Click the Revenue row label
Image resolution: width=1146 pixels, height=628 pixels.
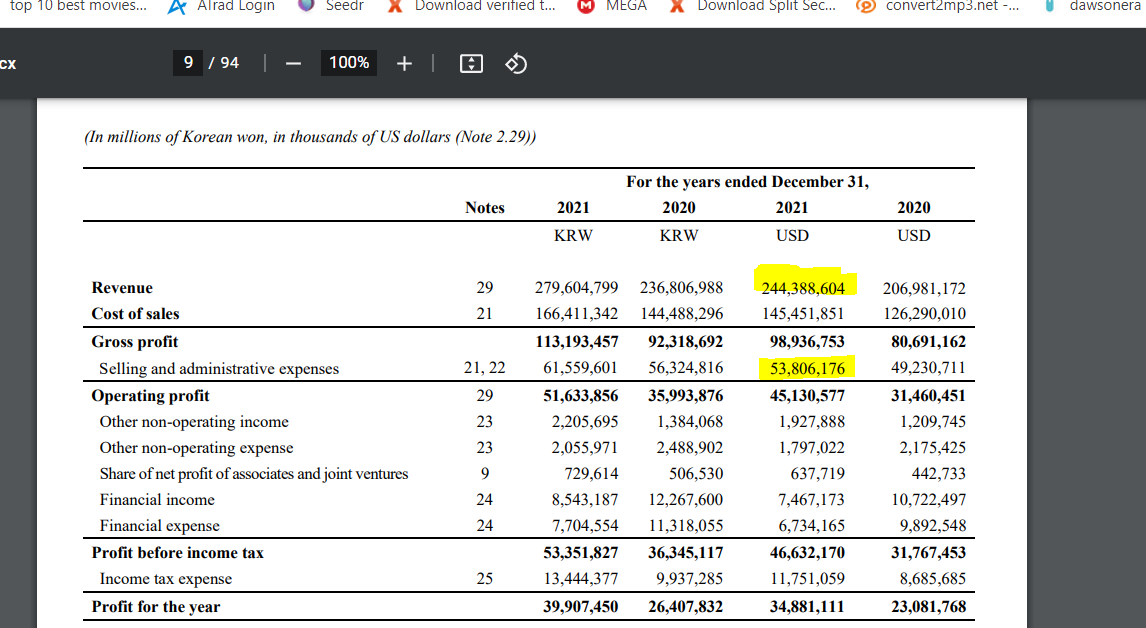click(x=122, y=288)
